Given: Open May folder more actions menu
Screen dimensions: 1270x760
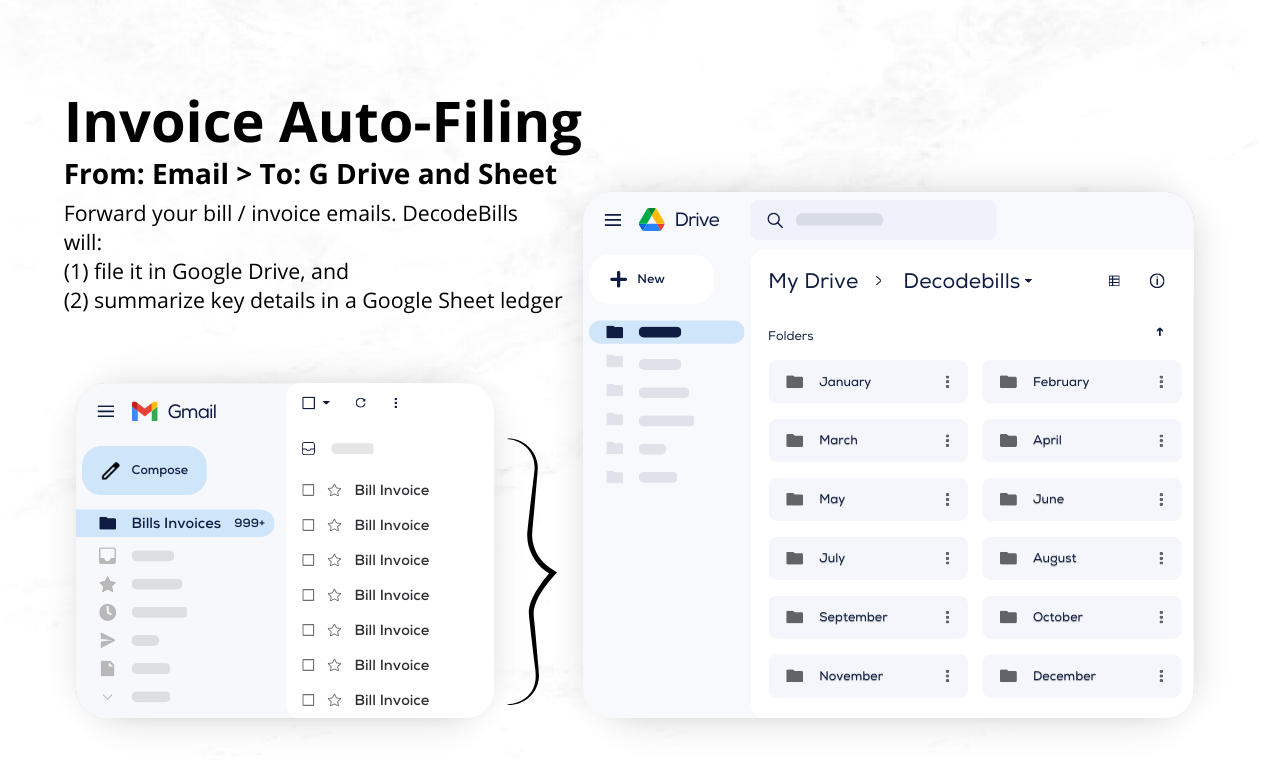Looking at the screenshot, I should pos(947,499).
